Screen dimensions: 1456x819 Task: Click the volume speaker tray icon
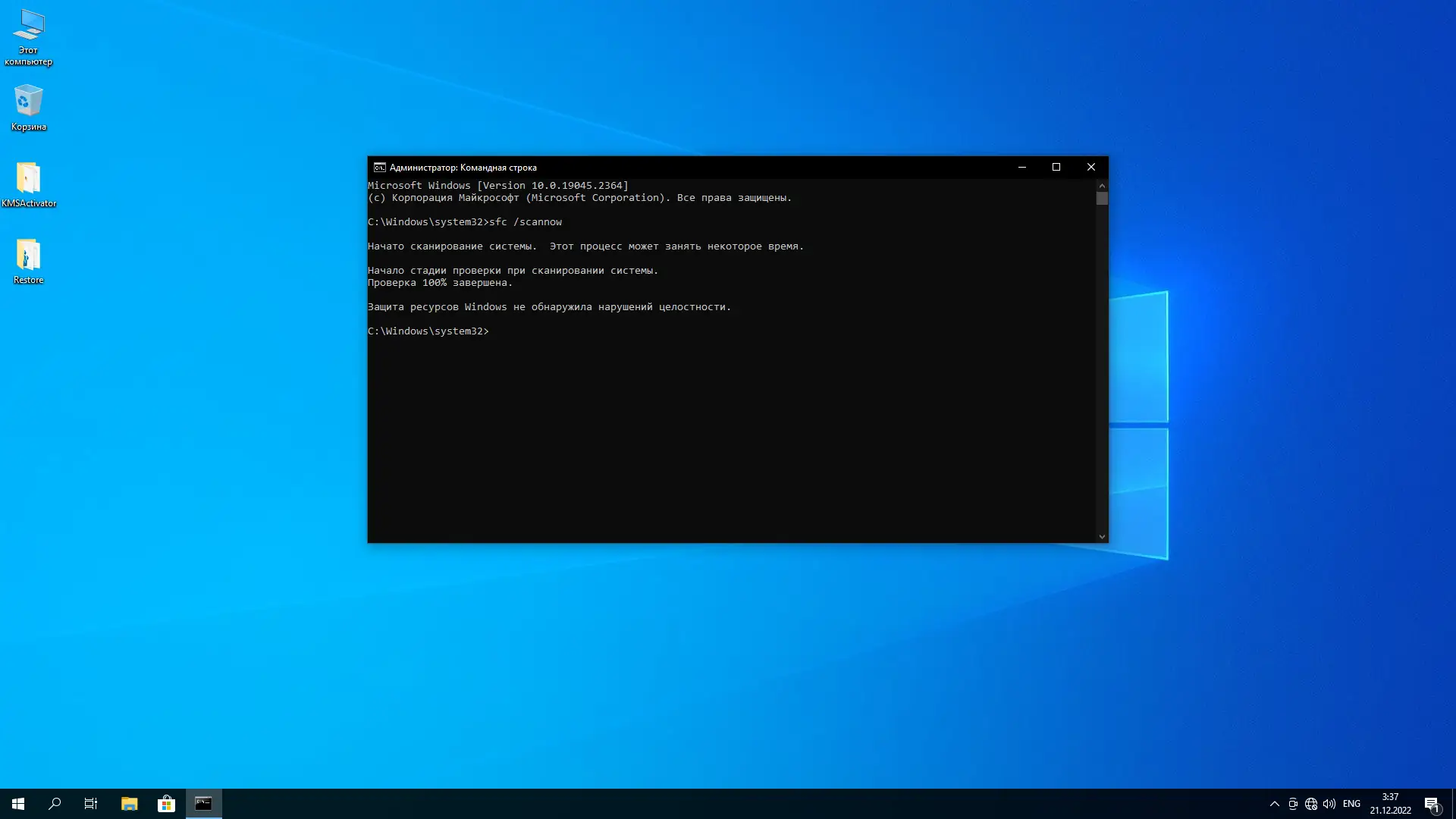coord(1329,804)
